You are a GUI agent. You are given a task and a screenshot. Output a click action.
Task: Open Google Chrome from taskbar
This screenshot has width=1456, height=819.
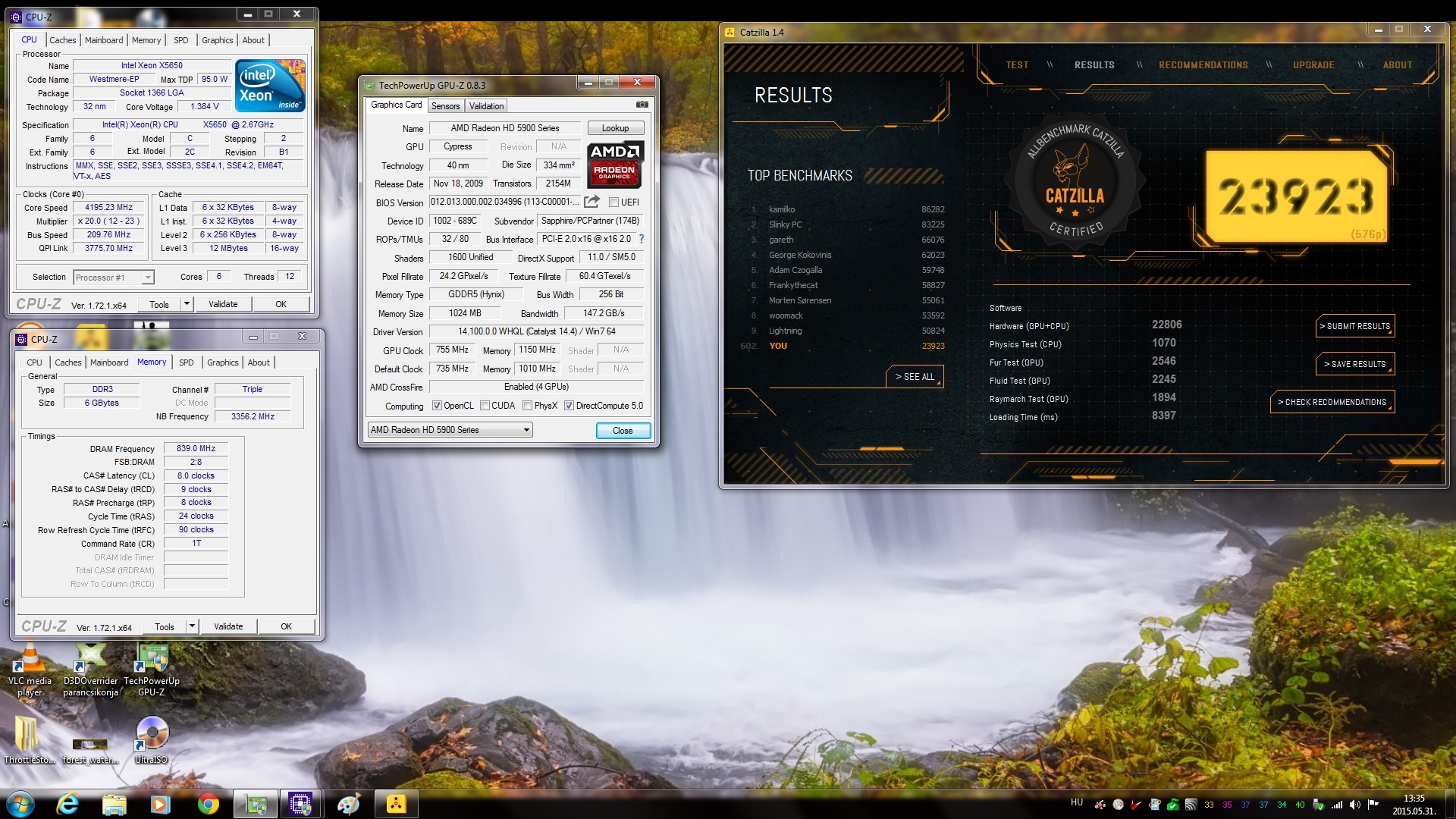pyautogui.click(x=208, y=804)
